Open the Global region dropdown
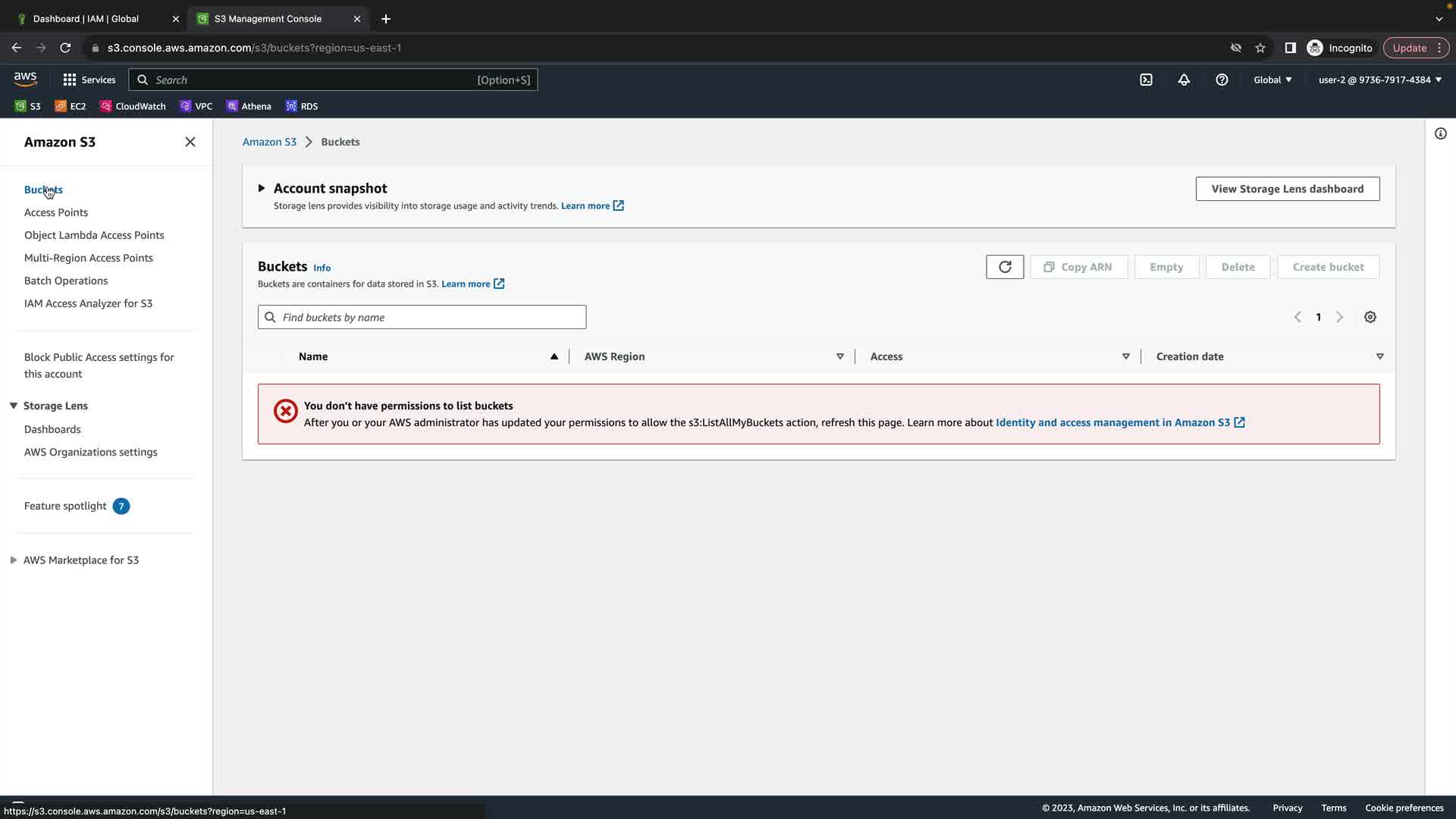 (1272, 80)
